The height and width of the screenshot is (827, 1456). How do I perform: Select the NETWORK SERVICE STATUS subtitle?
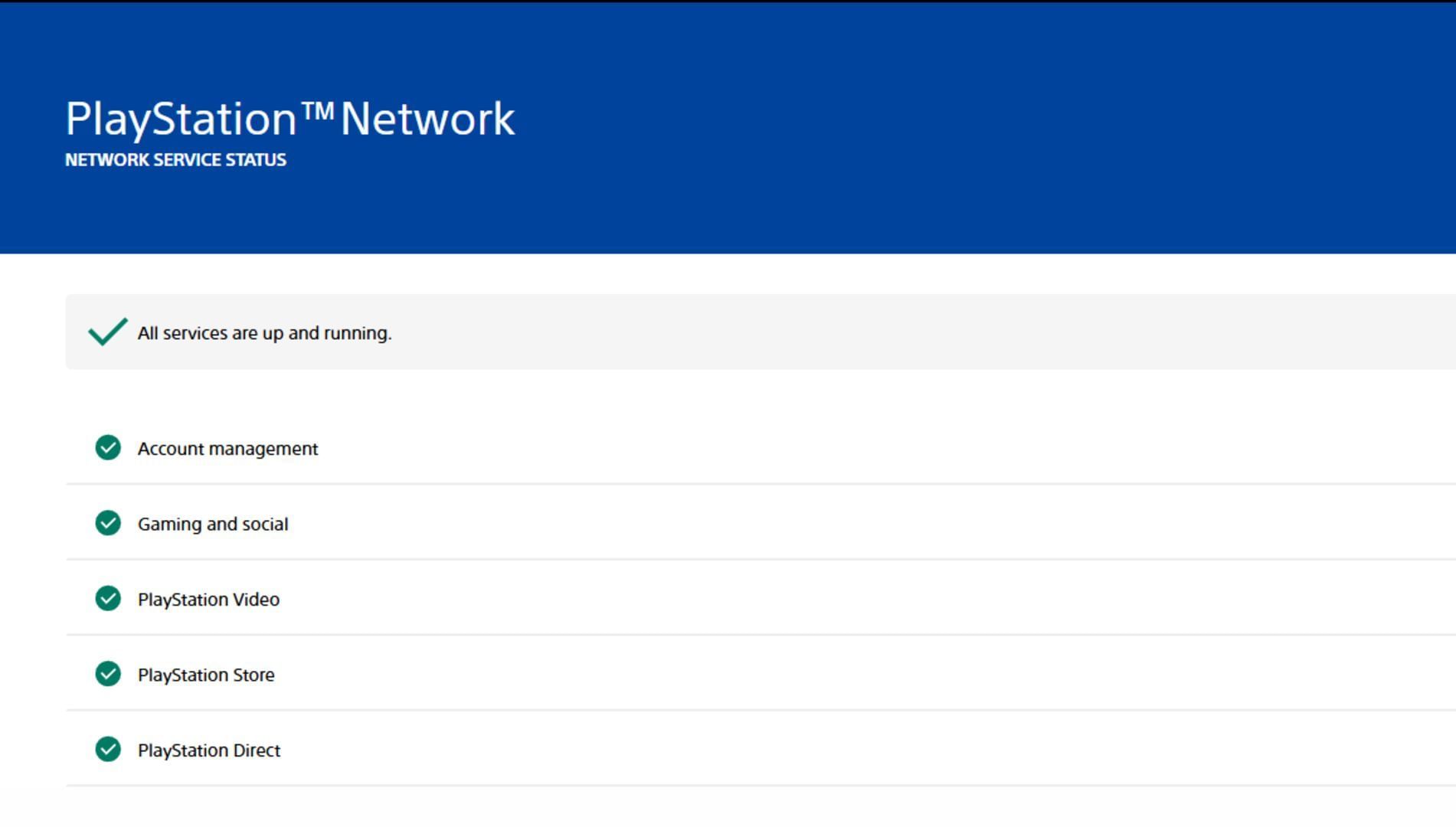[x=175, y=160]
